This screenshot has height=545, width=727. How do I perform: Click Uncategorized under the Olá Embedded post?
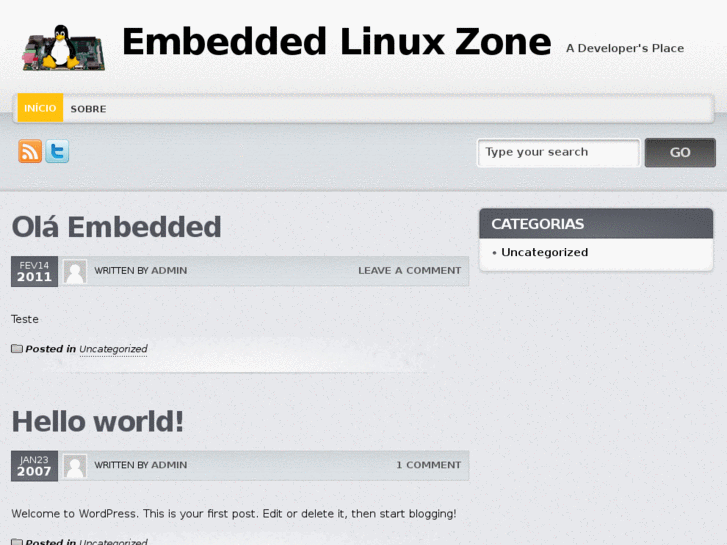coord(113,349)
